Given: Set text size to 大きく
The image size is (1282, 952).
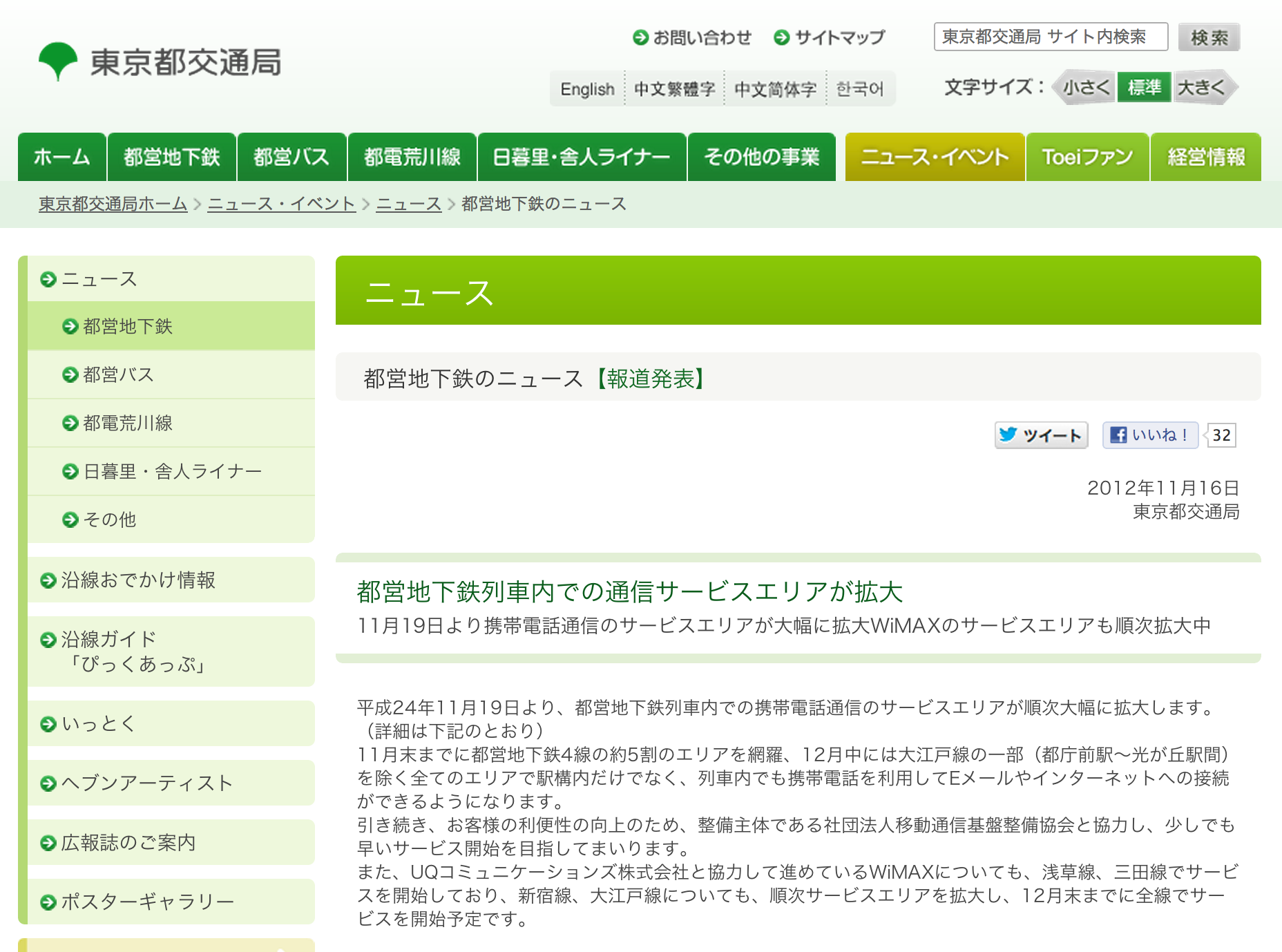Looking at the screenshot, I should (x=1205, y=87).
